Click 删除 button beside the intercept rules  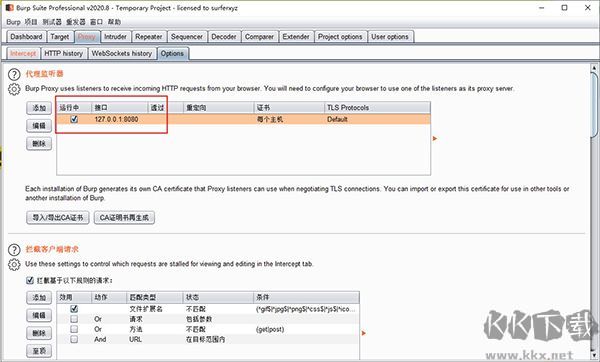39,333
